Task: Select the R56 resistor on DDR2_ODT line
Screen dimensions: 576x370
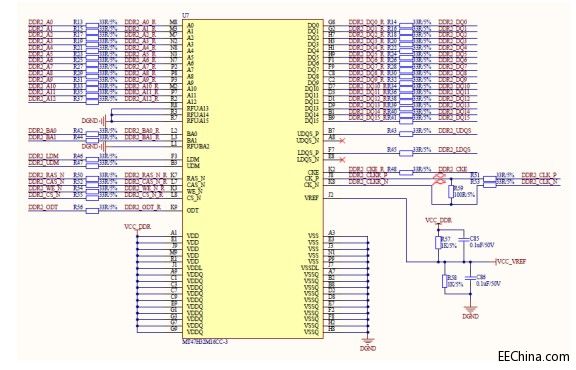Action: click(92, 211)
